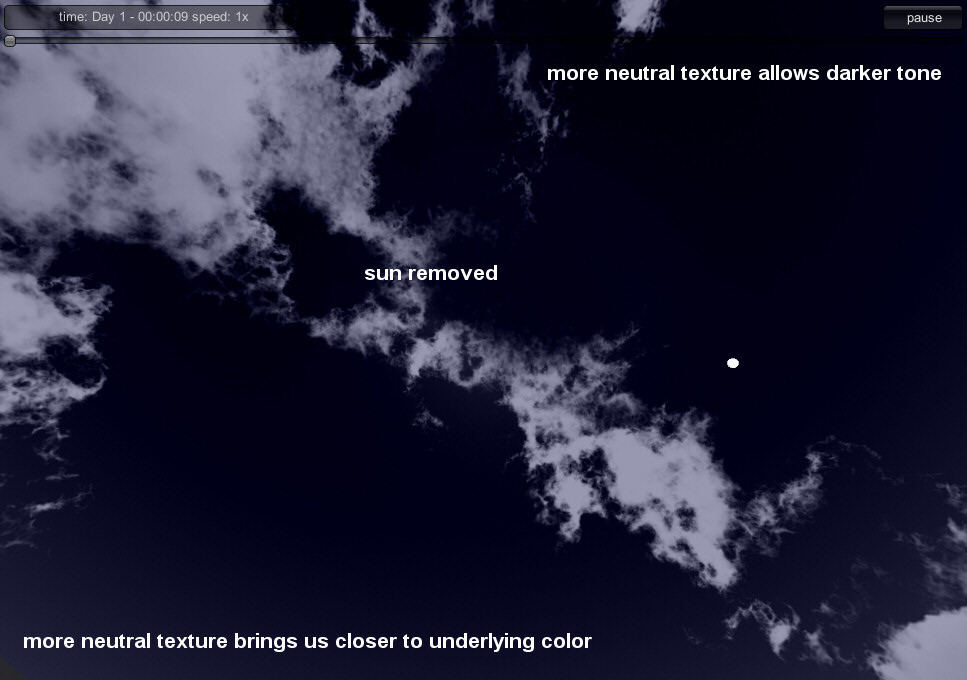The height and width of the screenshot is (680, 967).
Task: Click the time slider handle
Action: pos(10,41)
